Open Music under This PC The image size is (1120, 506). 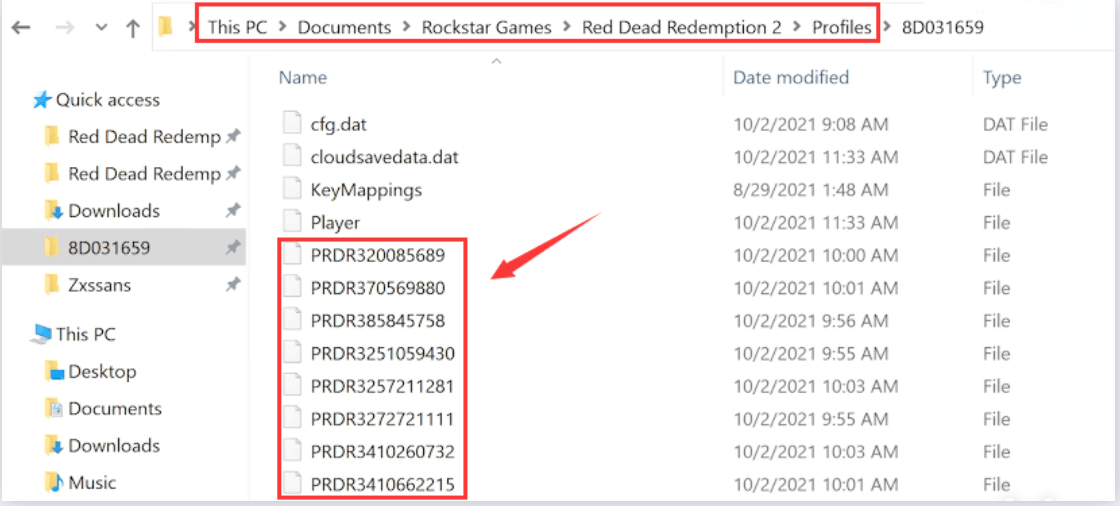click(x=92, y=483)
